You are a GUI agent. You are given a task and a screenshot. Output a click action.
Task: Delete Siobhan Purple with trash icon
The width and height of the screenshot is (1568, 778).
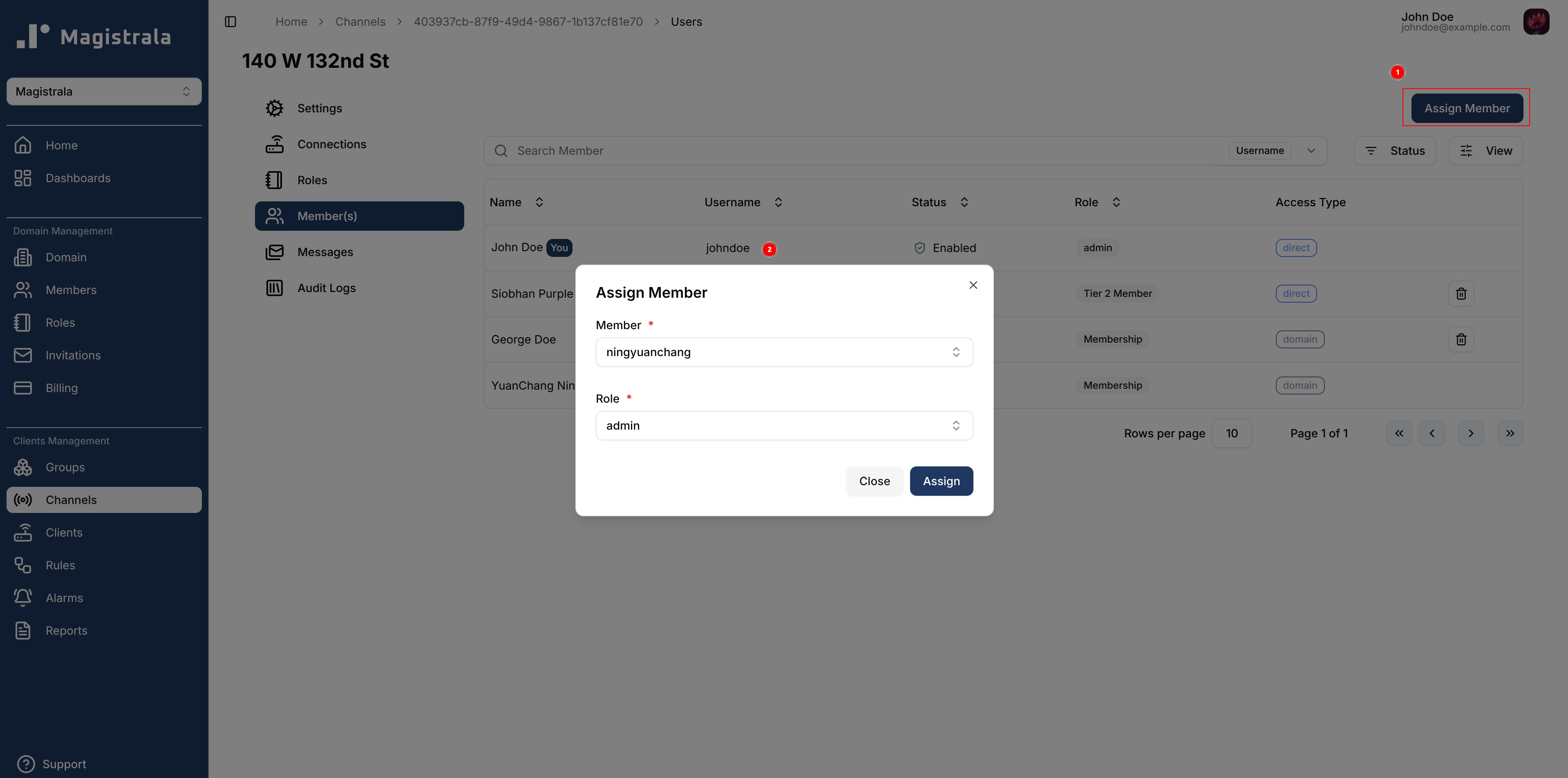pos(1461,294)
